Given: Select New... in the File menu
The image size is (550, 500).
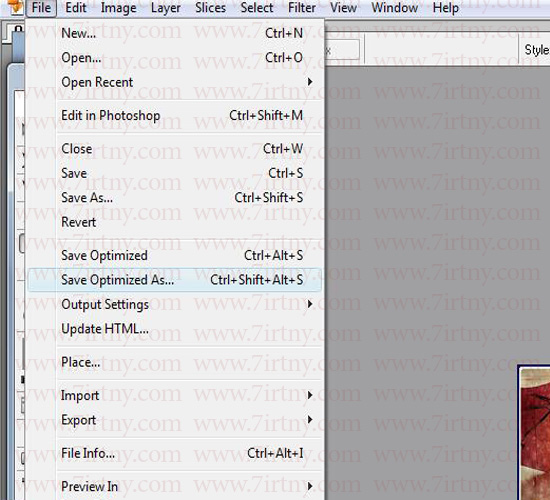Looking at the screenshot, I should [175, 33].
